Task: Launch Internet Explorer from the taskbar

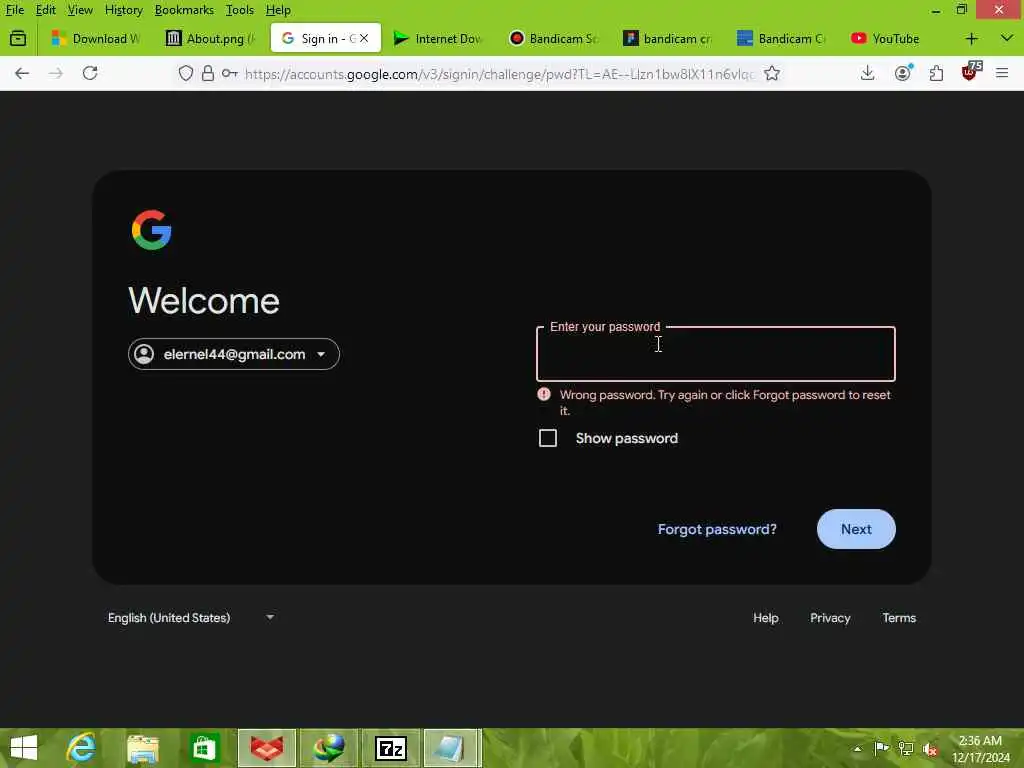Action: [81, 748]
